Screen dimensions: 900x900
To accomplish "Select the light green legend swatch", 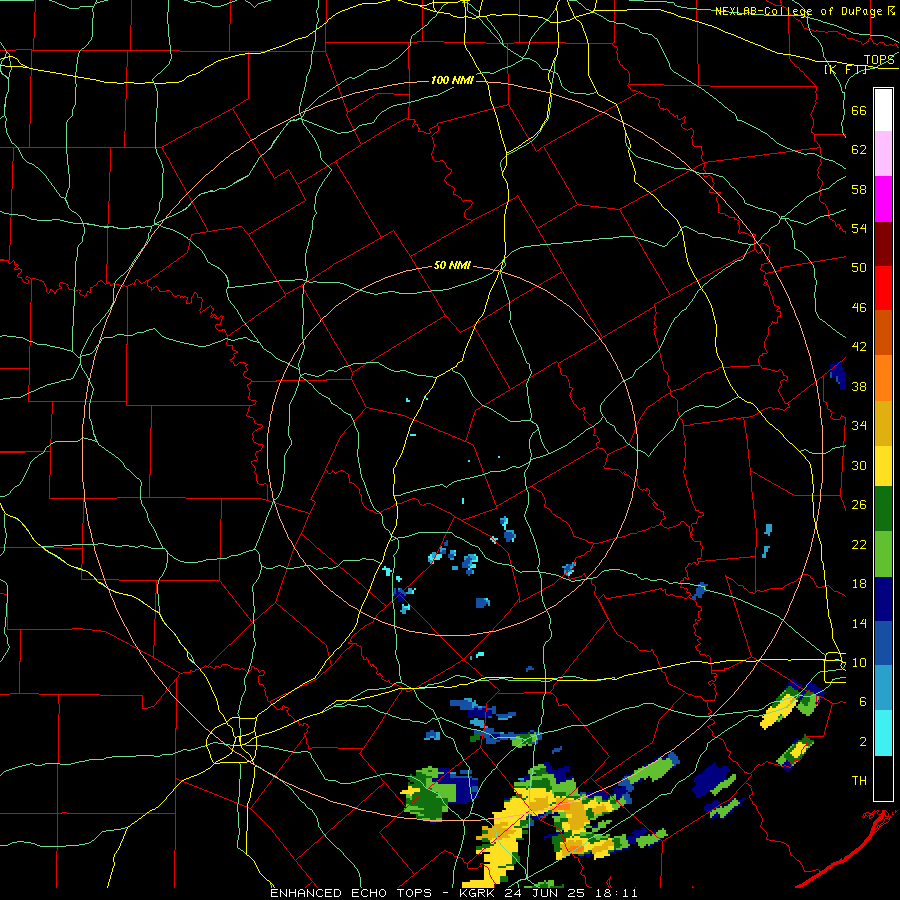I will coord(883,554).
